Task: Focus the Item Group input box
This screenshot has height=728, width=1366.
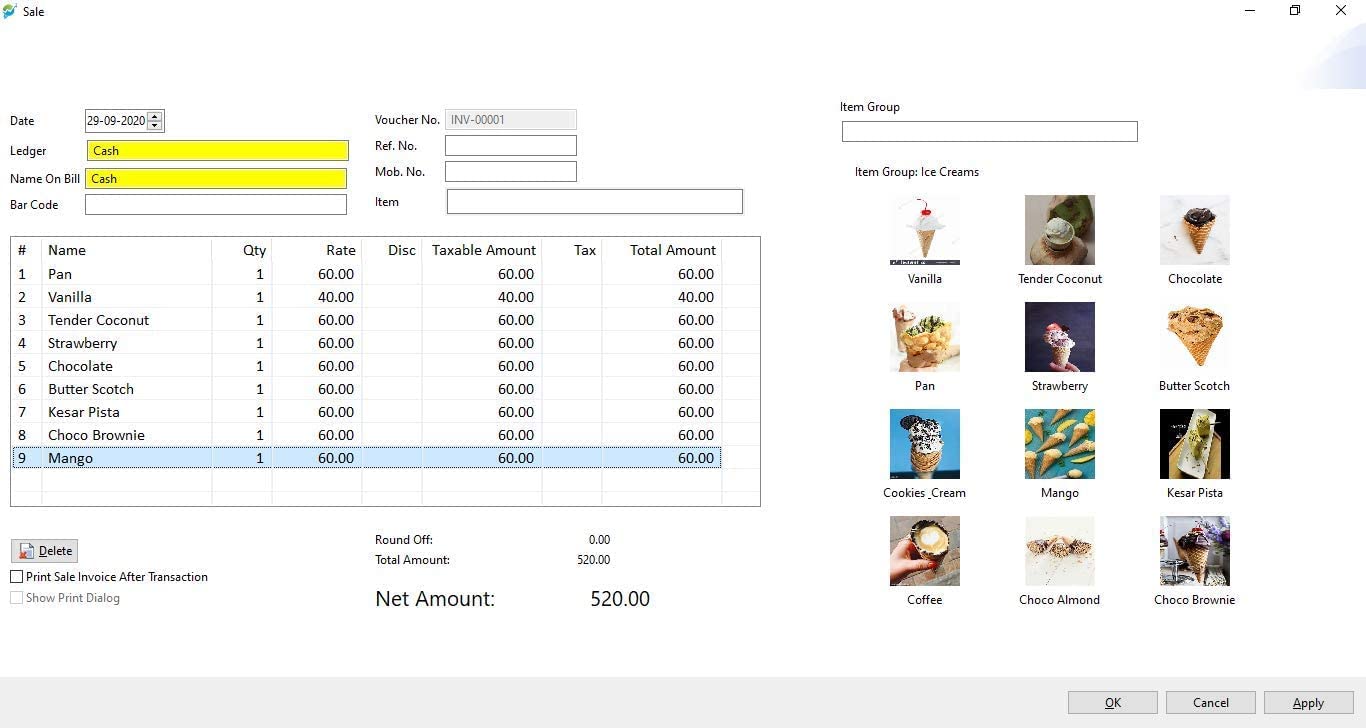Action: tap(990, 131)
